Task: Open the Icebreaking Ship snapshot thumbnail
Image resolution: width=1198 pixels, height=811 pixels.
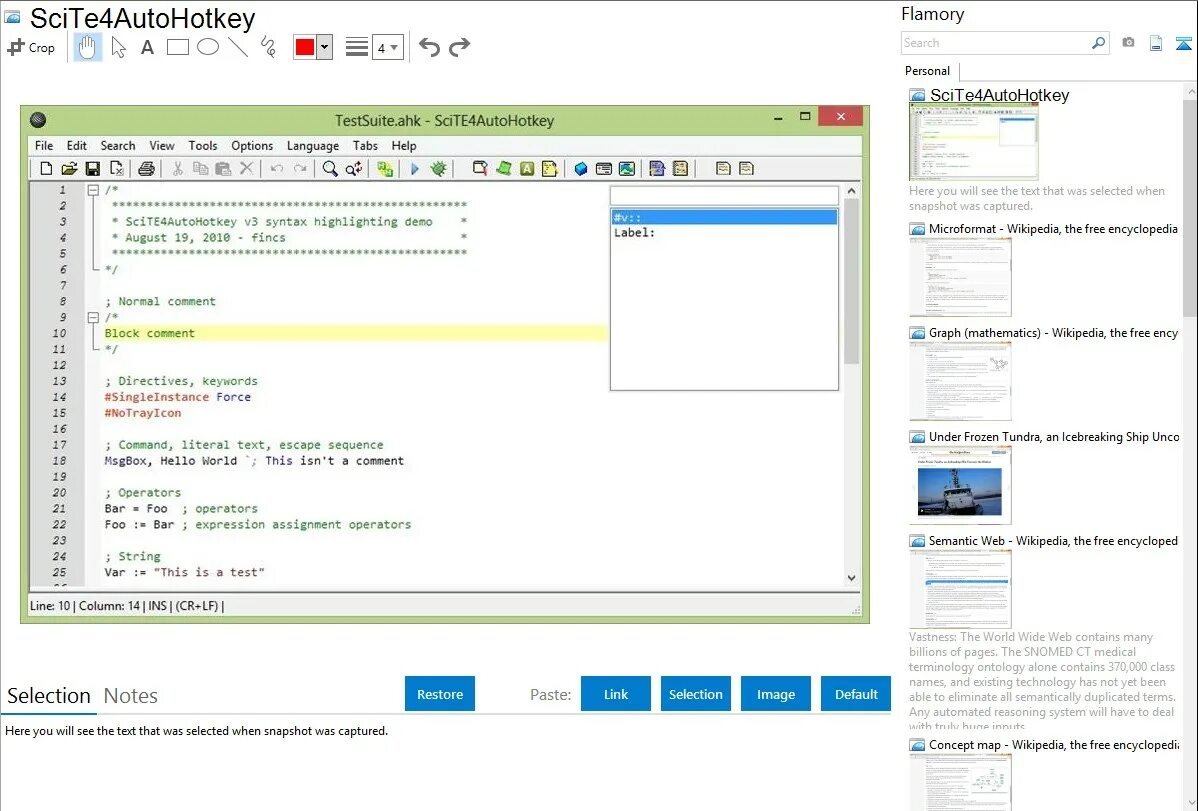Action: (x=960, y=485)
